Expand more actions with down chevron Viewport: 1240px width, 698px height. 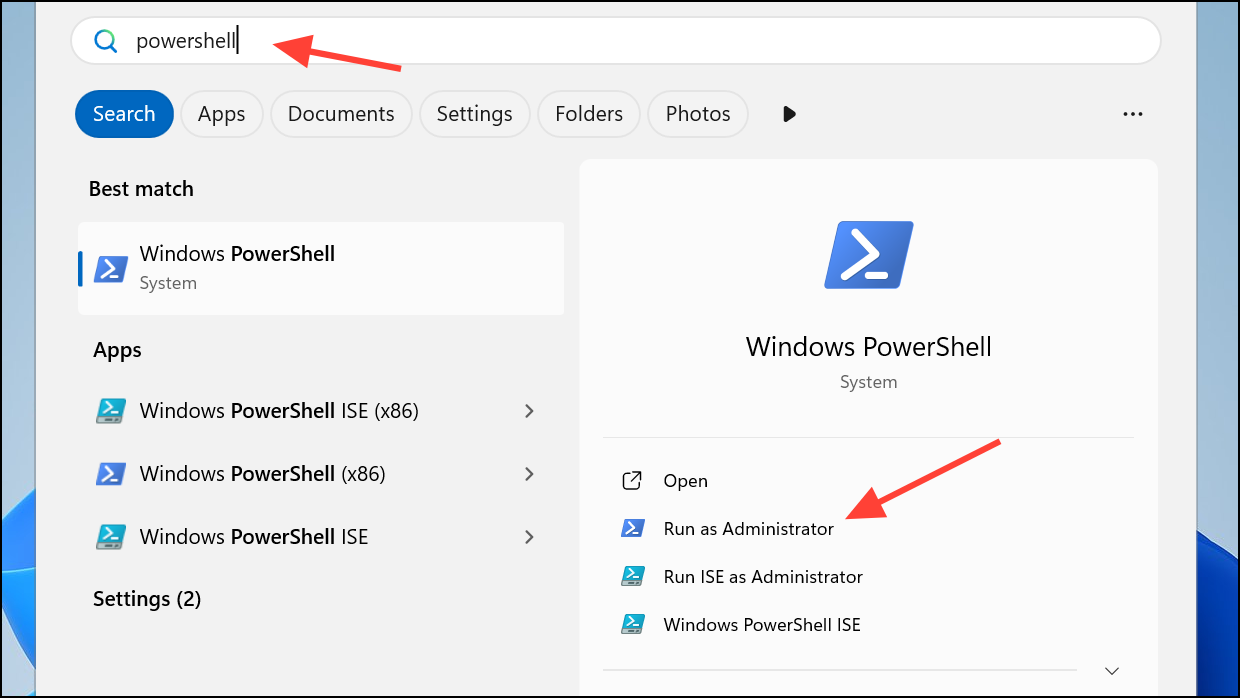tap(1111, 670)
